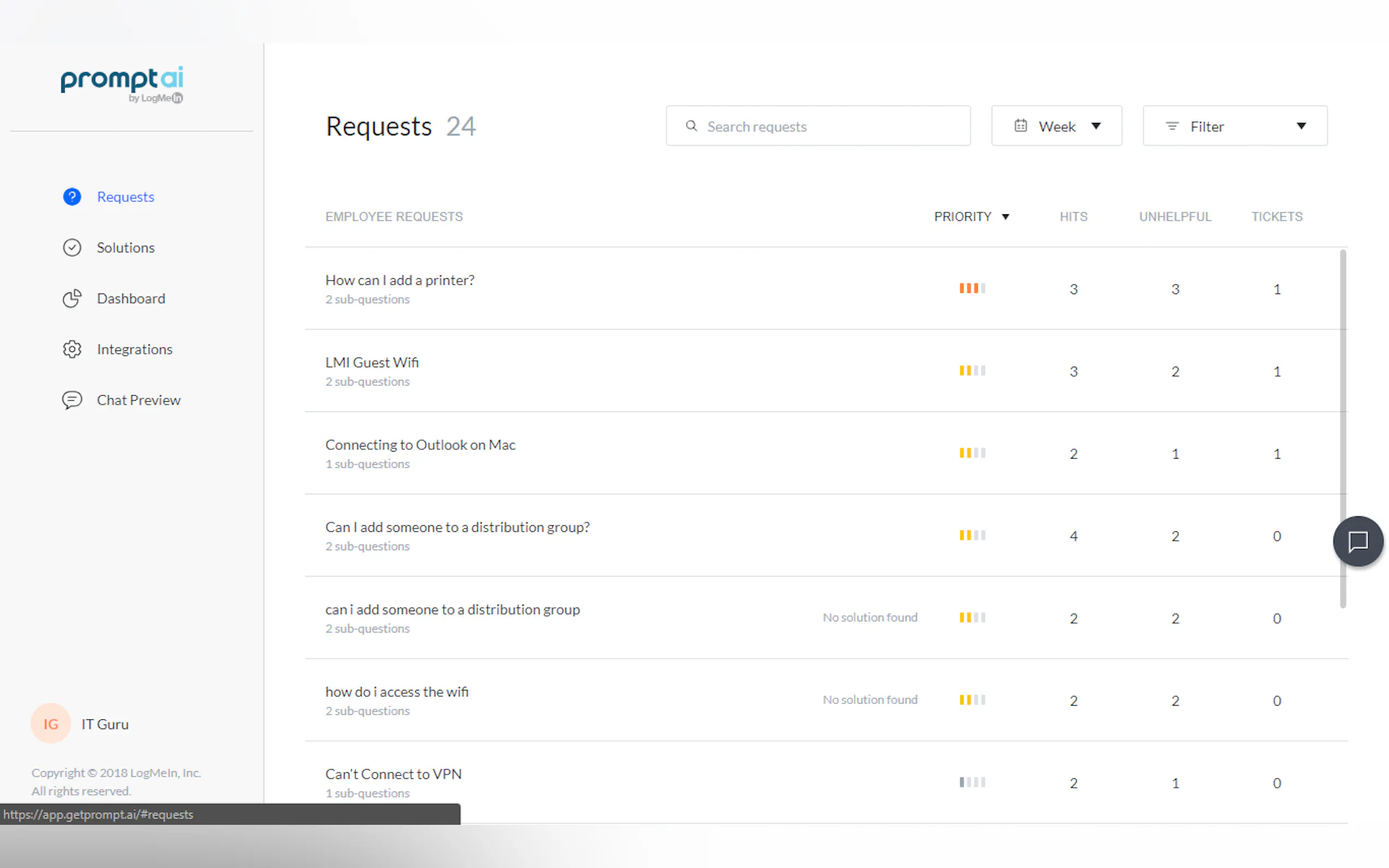Open the 'LMI Guest Wifi' request
This screenshot has width=1389, height=868.
[x=372, y=362]
